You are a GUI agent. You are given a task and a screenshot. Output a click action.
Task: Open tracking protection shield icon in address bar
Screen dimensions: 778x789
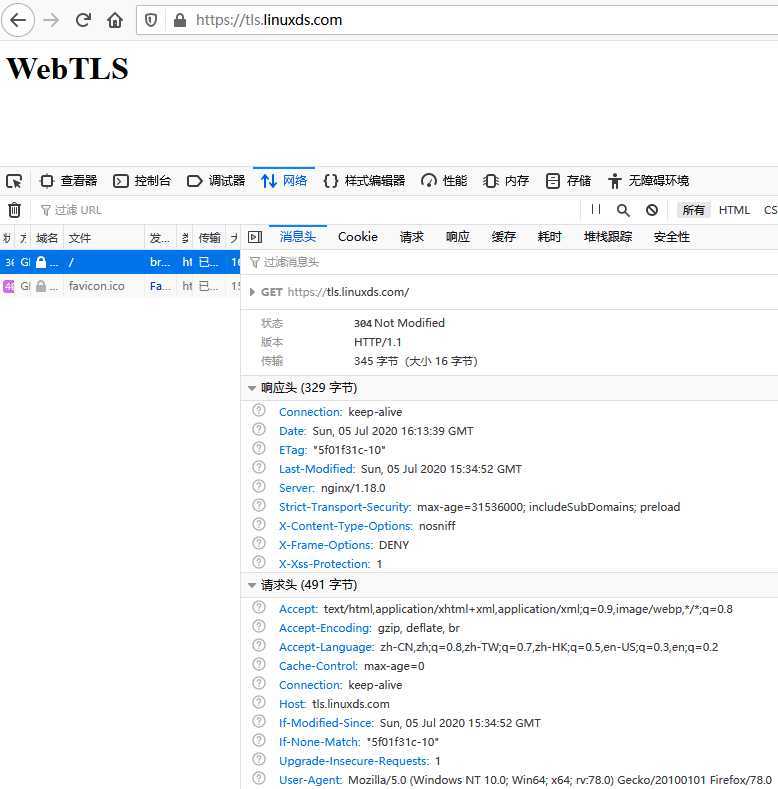coord(151,20)
